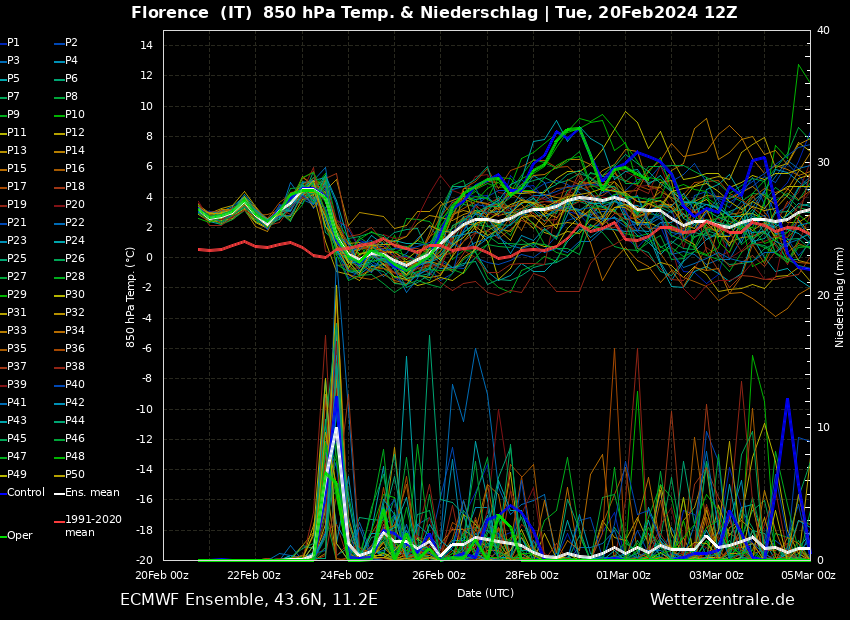This screenshot has width=850, height=620.
Task: Click the -14 temperature tick label
Action: 145,469
